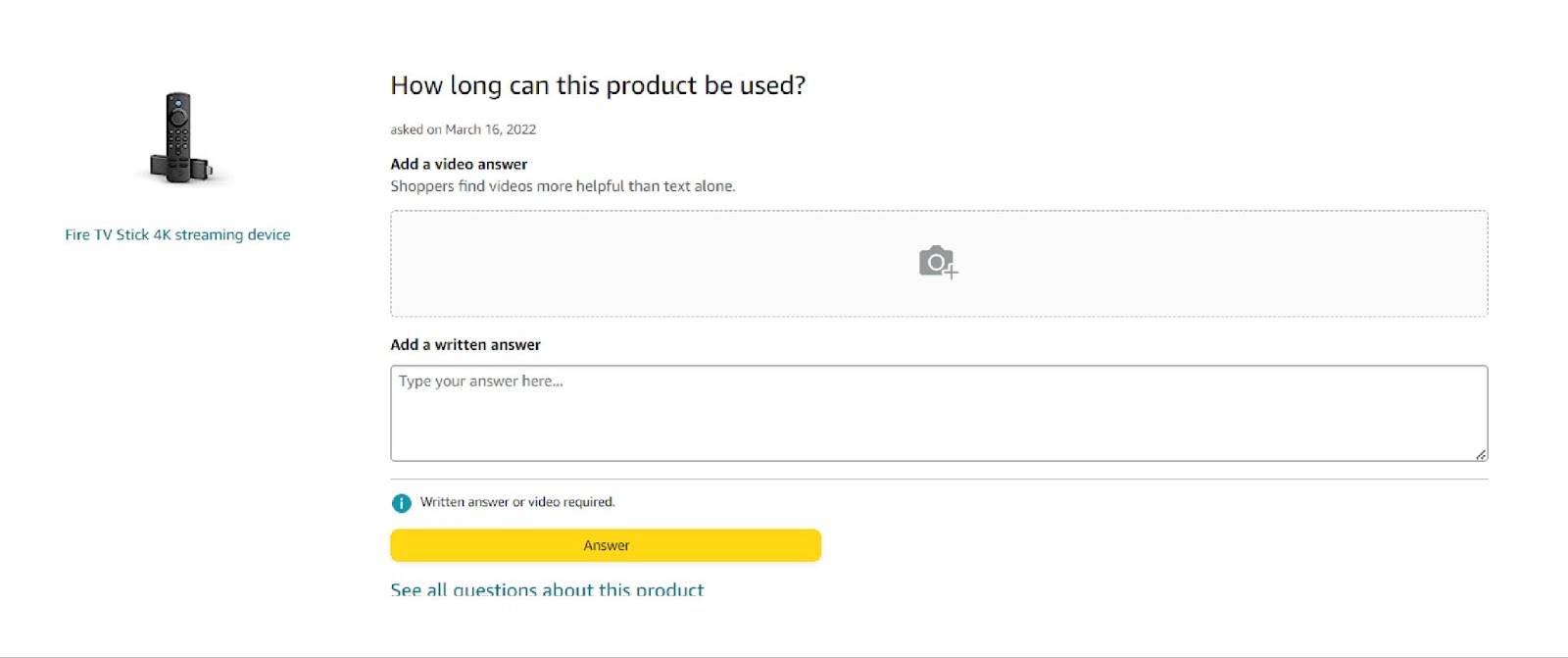1568x658 pixels.
Task: Click the blue info icon
Action: click(402, 503)
